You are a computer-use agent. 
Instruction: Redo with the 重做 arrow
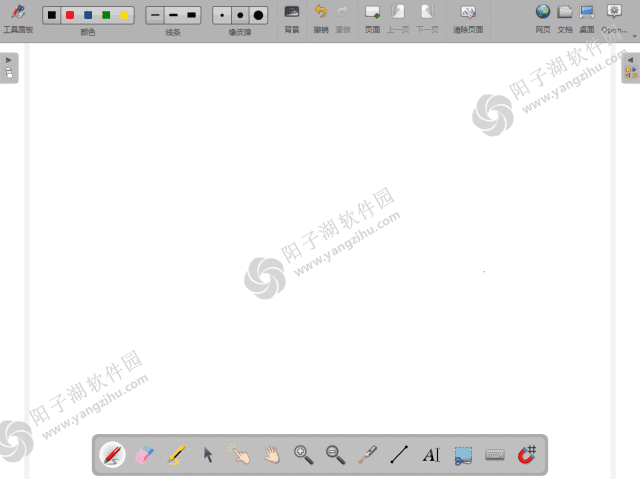(x=343, y=18)
